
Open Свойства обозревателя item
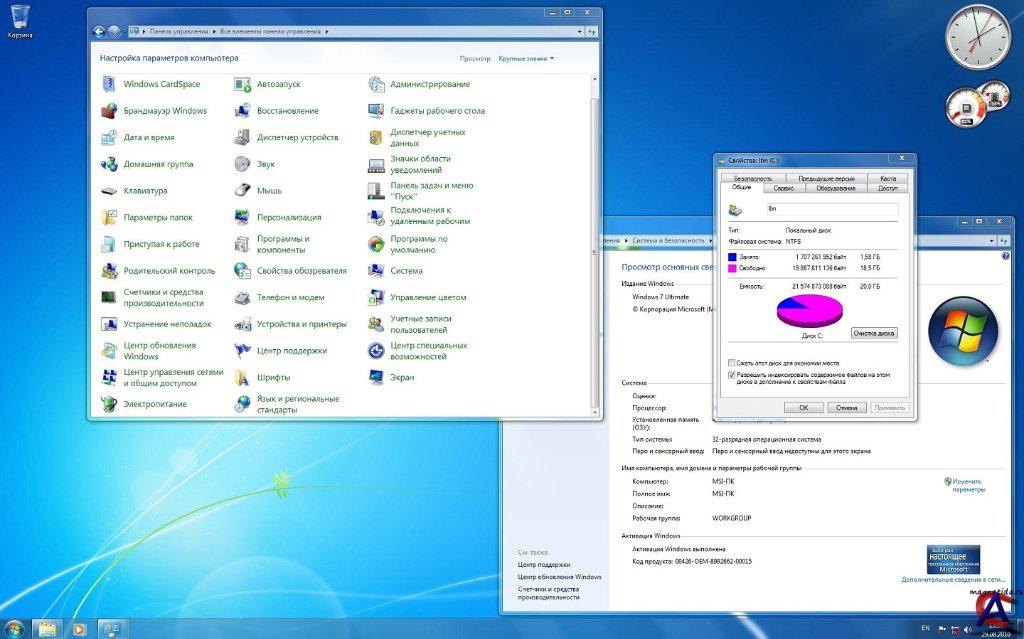coord(291,270)
